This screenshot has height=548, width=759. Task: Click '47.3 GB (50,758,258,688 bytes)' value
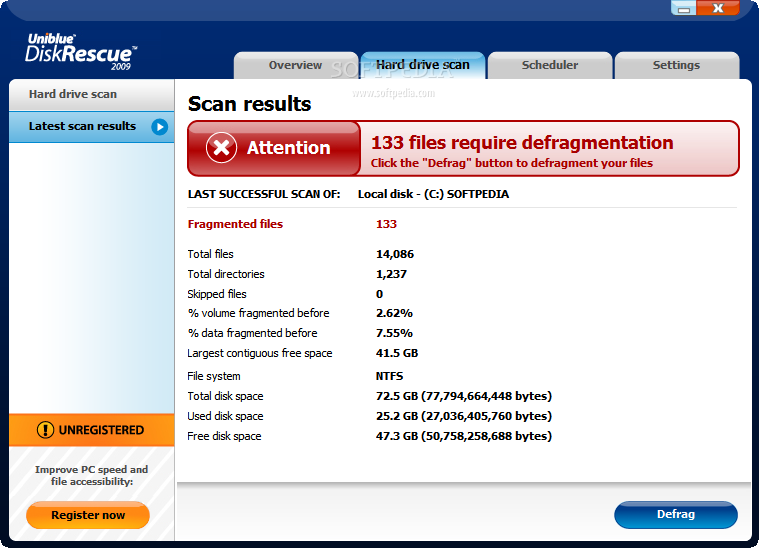tap(464, 436)
